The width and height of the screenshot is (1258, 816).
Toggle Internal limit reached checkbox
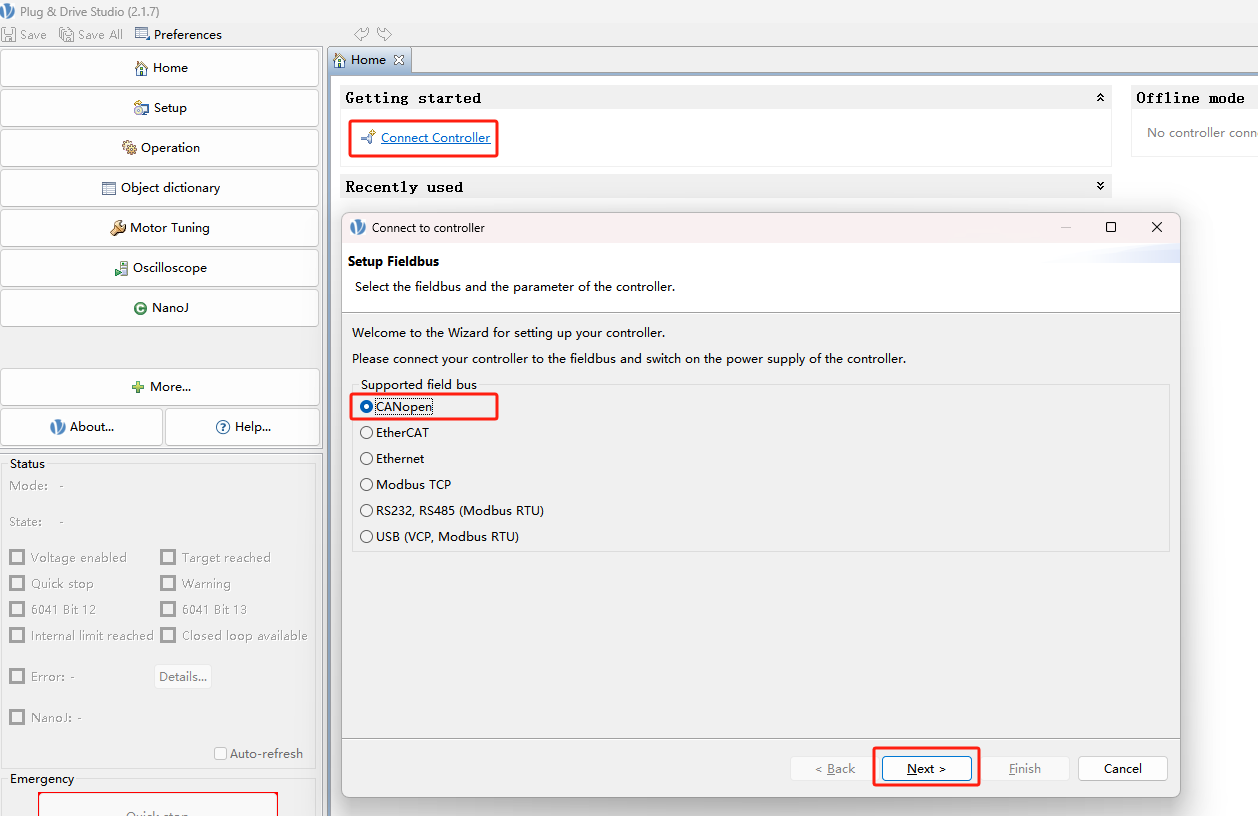point(17,636)
